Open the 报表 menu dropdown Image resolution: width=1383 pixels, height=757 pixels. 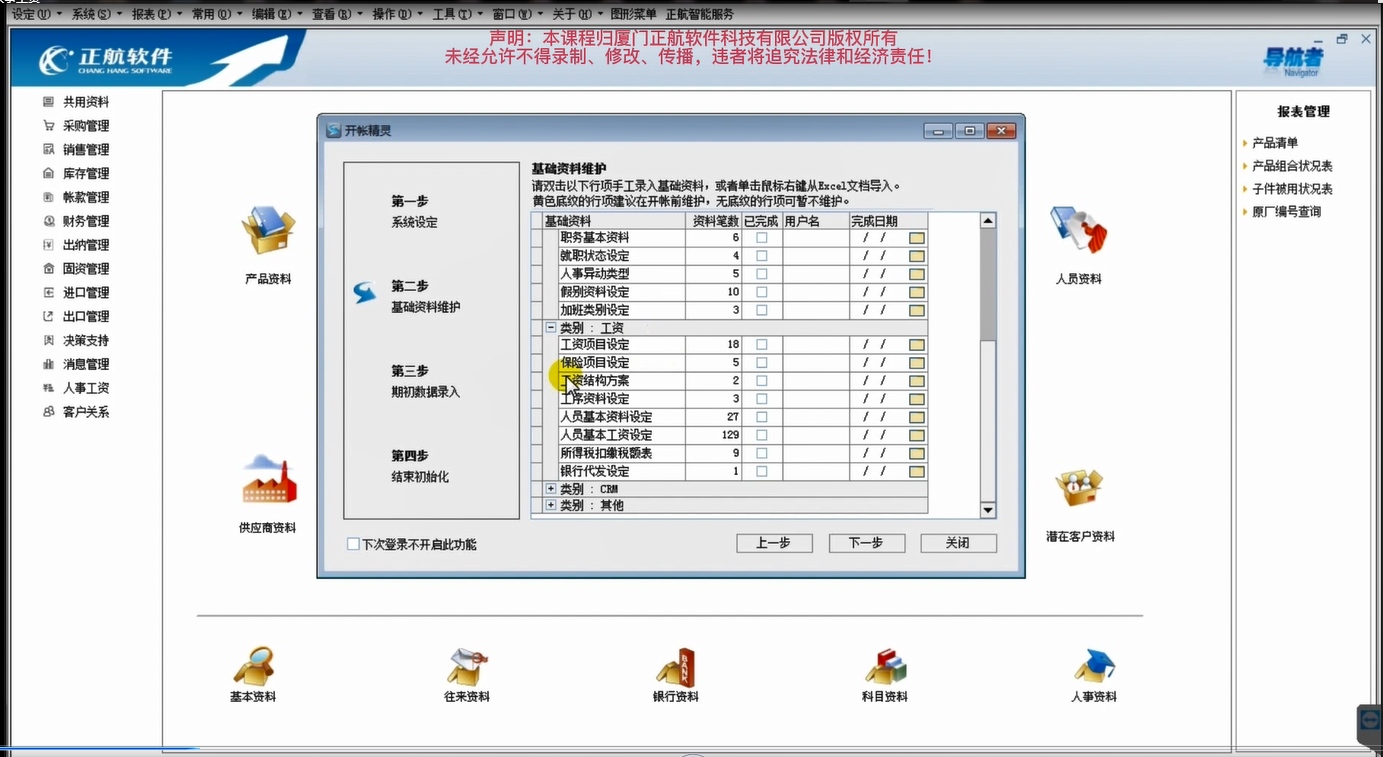point(156,14)
